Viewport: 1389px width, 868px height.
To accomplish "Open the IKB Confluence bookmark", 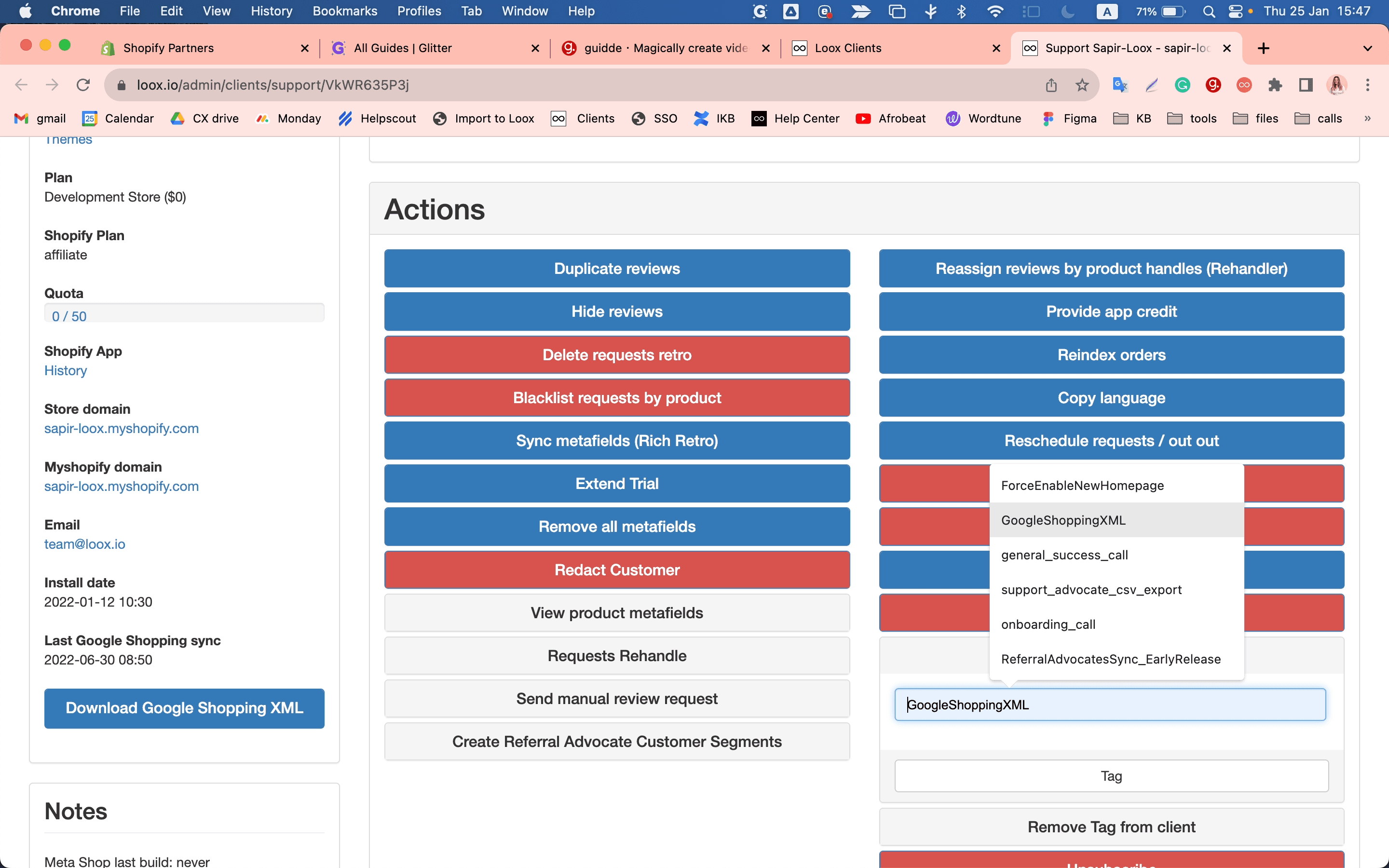I will click(x=714, y=118).
